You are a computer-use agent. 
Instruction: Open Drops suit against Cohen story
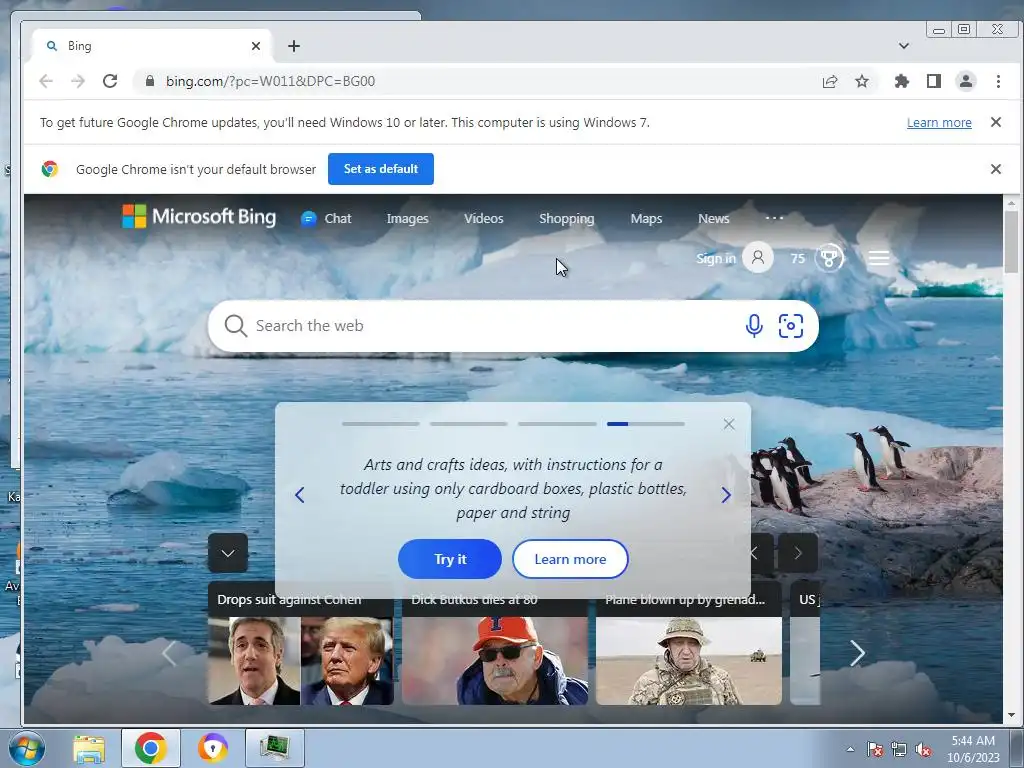point(300,643)
